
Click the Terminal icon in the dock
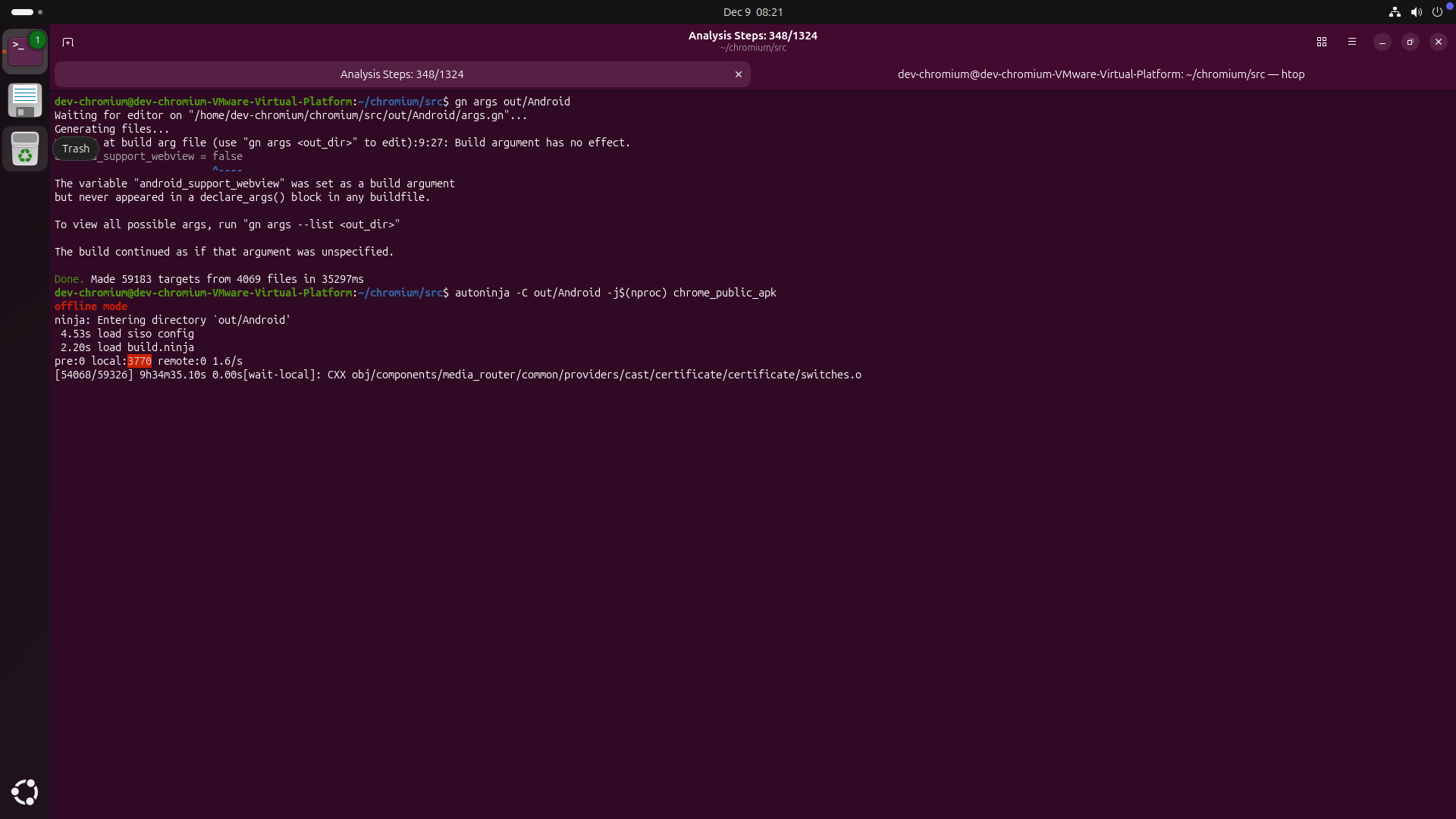[x=25, y=52]
